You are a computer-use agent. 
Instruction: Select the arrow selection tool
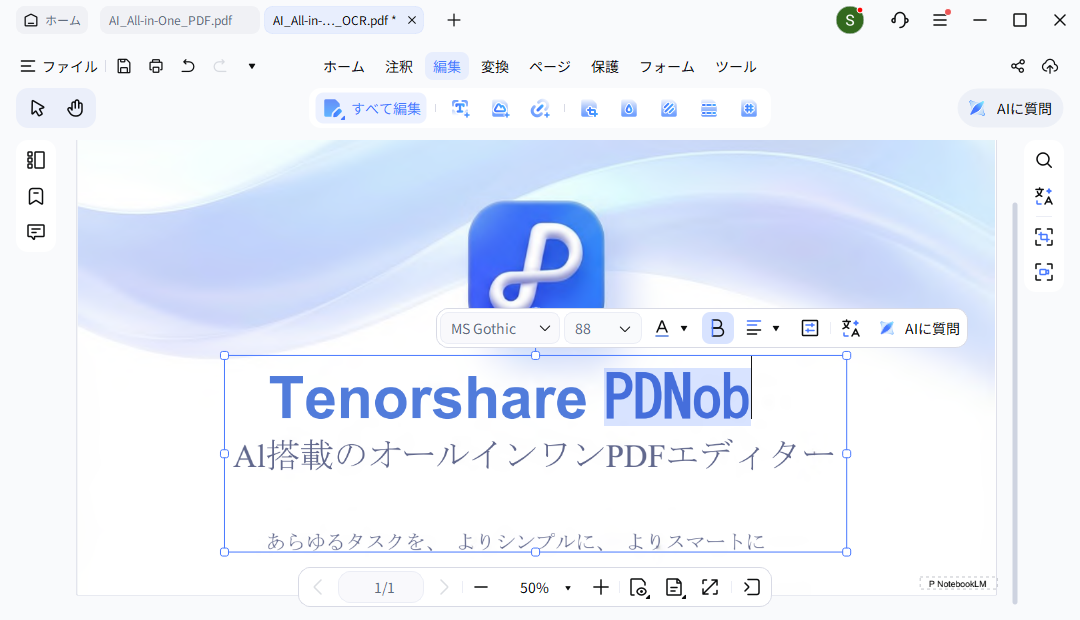click(37, 108)
